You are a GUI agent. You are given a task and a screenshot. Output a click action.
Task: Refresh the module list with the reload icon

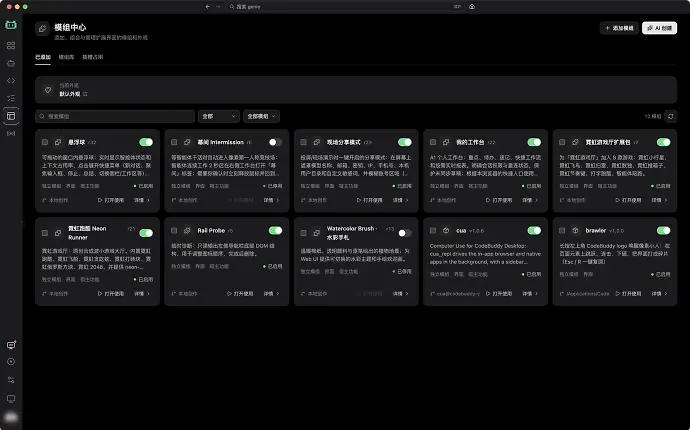(671, 116)
